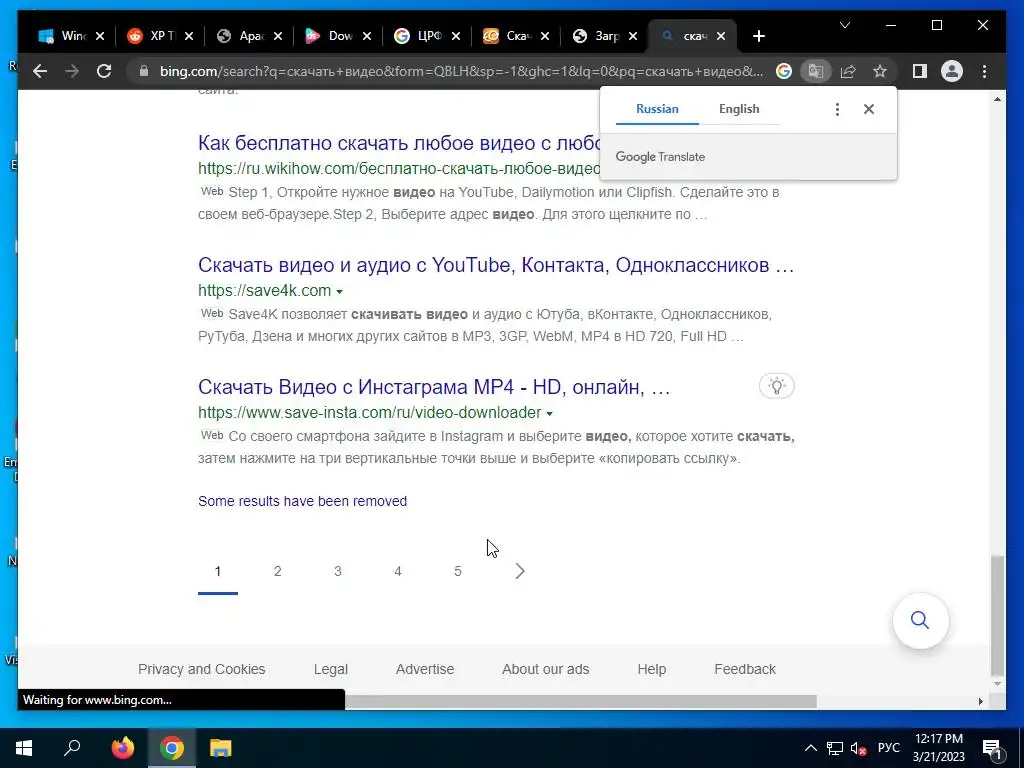This screenshot has width=1024, height=768.
Task: Click the translate page icon
Action: coord(815,71)
